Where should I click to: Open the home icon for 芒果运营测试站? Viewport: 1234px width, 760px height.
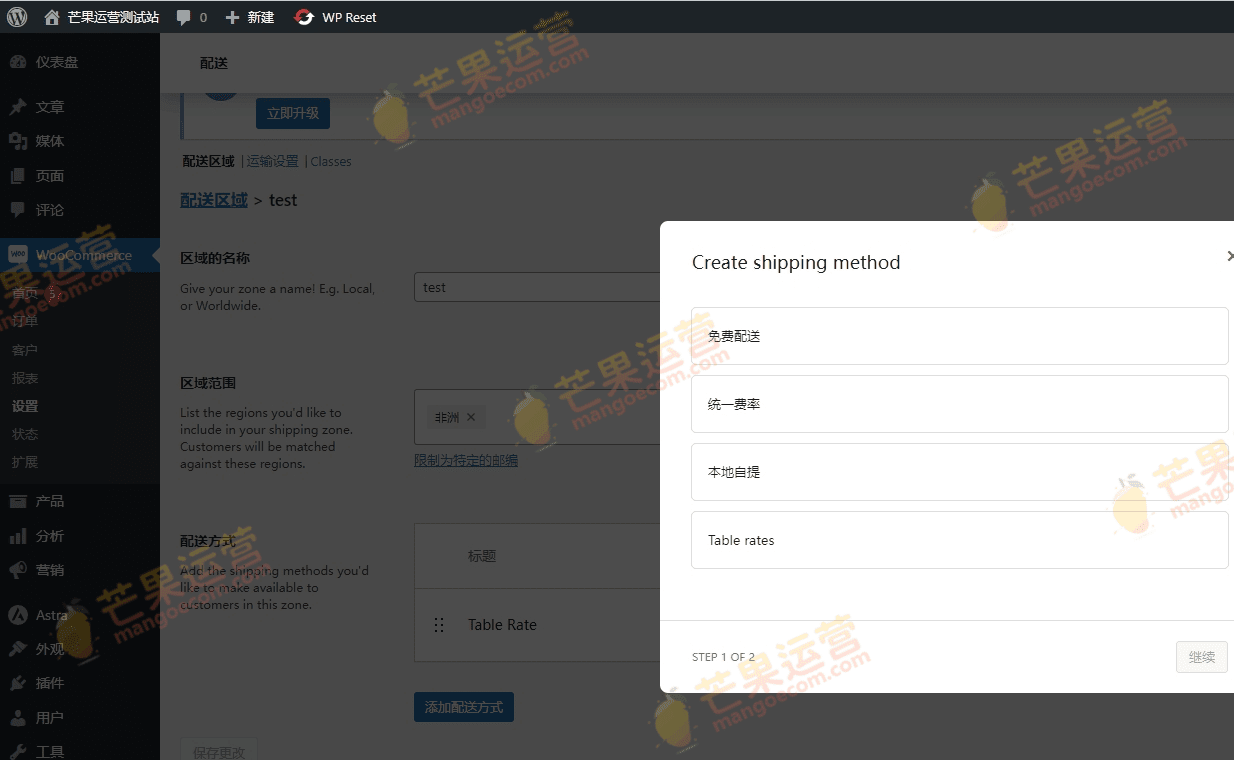tap(52, 17)
